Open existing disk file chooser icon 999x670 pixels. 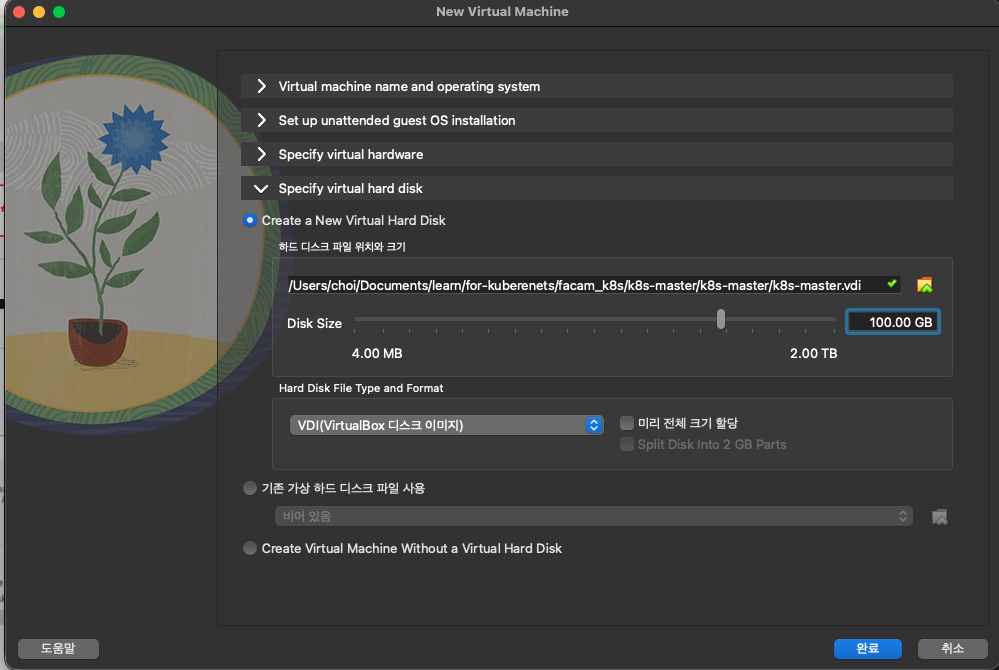940,517
